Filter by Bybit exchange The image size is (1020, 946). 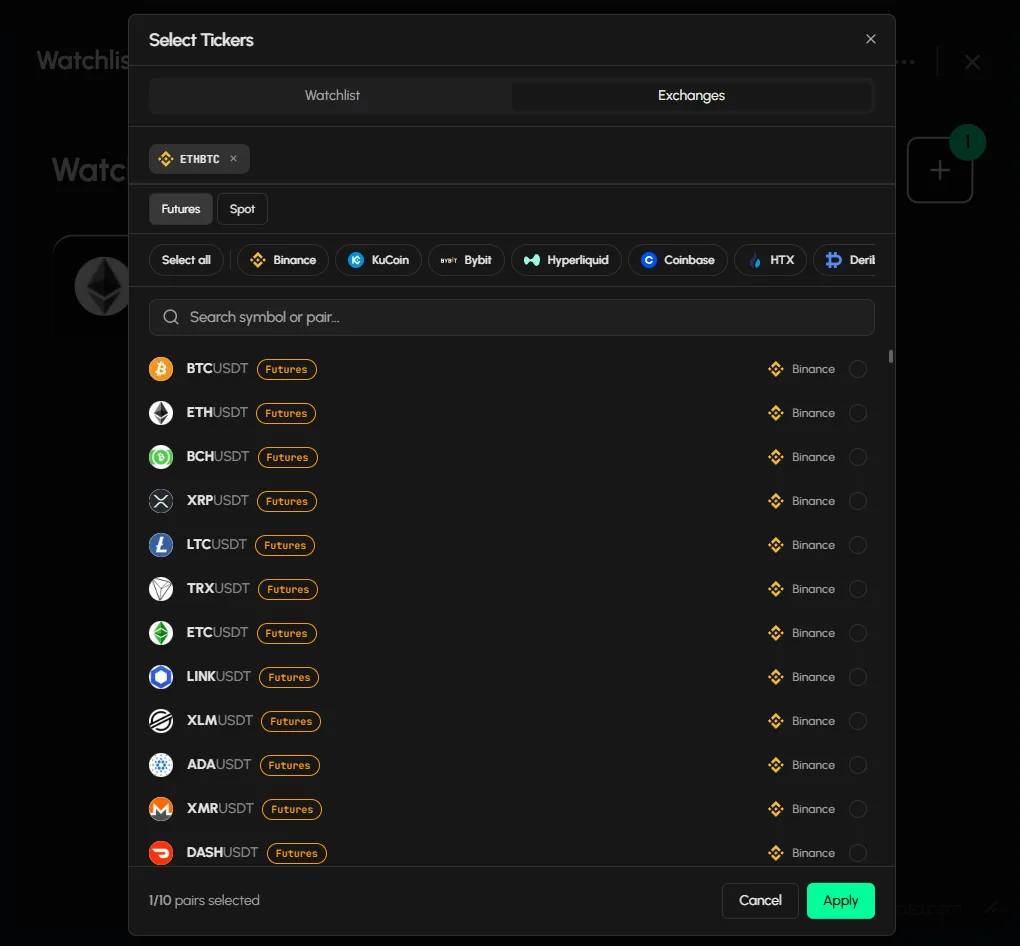point(466,260)
